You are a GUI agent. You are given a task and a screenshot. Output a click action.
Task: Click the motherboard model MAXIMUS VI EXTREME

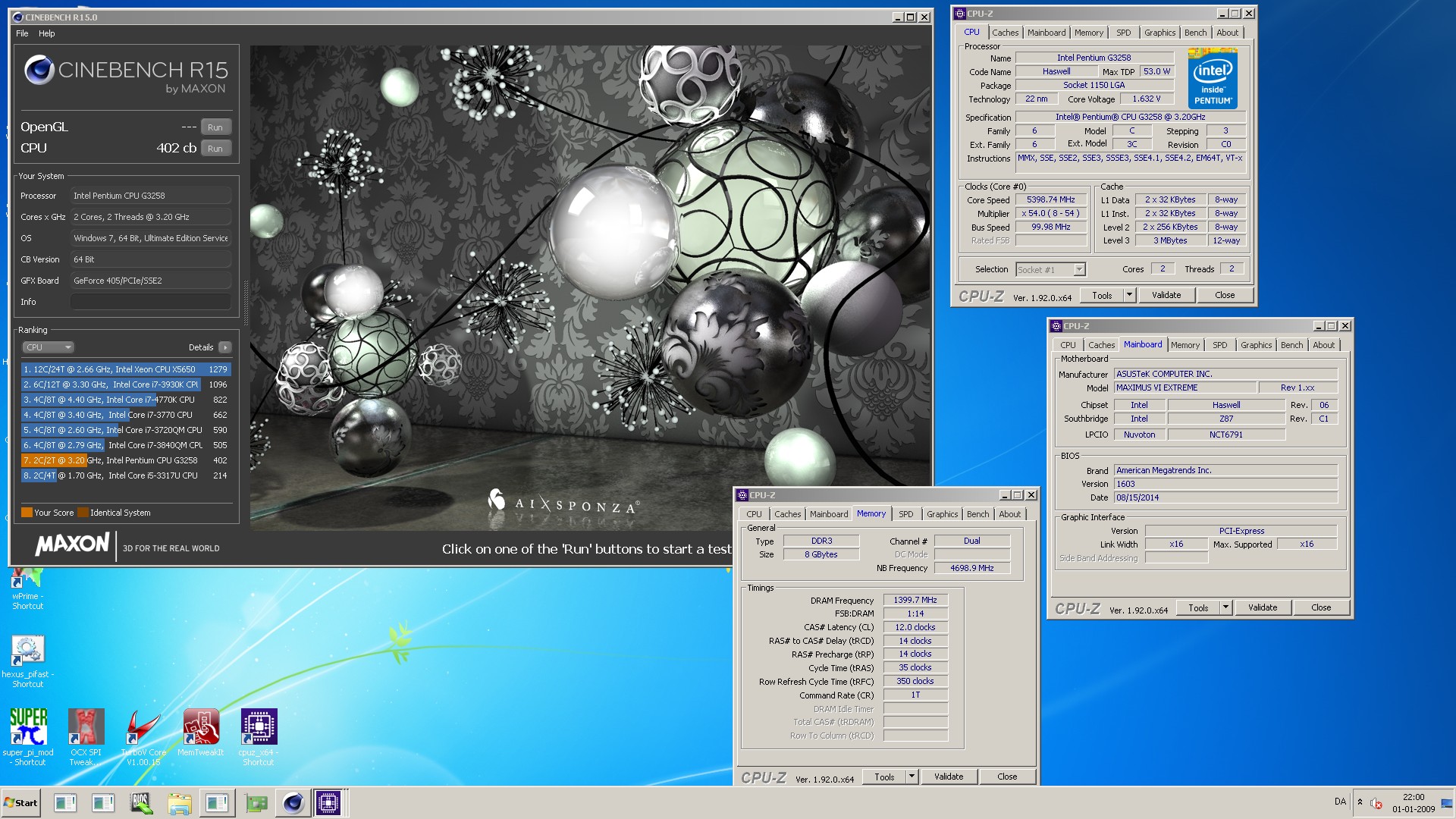pyautogui.click(x=1185, y=388)
